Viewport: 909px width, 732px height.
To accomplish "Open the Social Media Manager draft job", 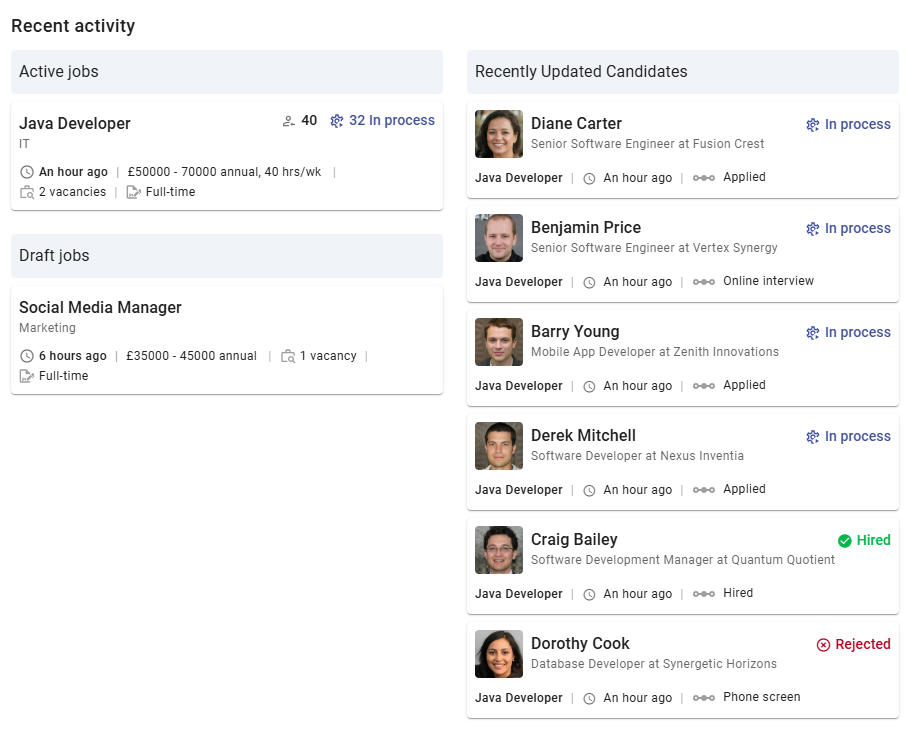I will pos(100,308).
